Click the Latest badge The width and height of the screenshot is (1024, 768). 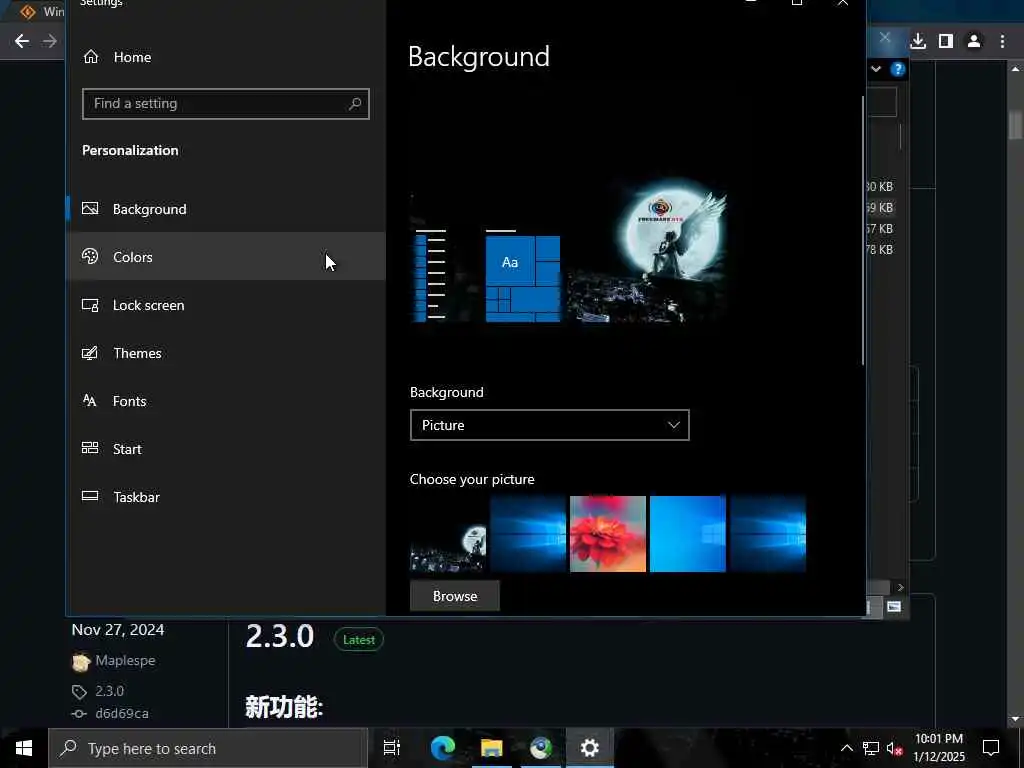pyautogui.click(x=359, y=640)
